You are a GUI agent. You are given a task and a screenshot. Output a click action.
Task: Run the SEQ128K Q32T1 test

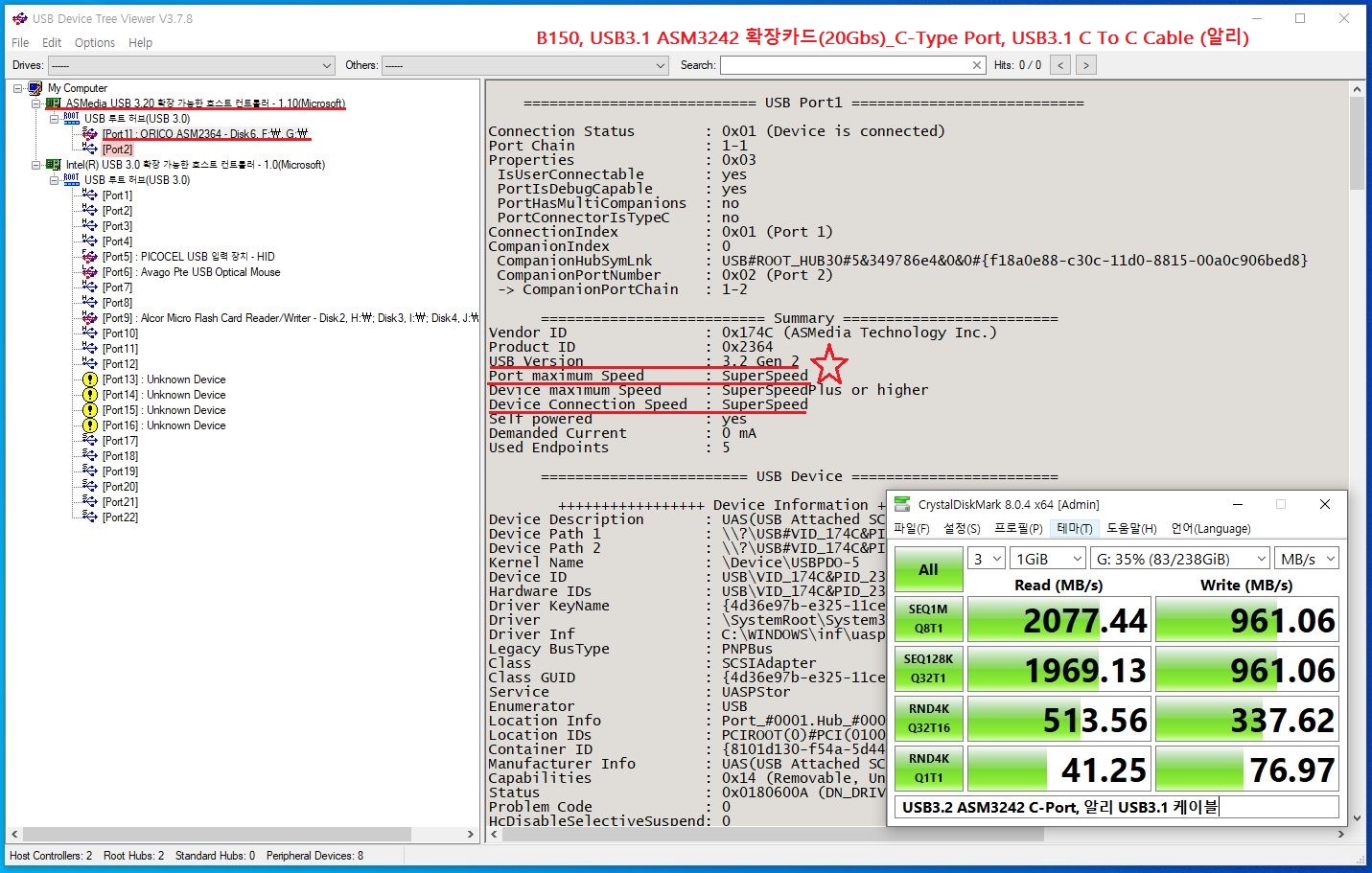pyautogui.click(x=928, y=669)
